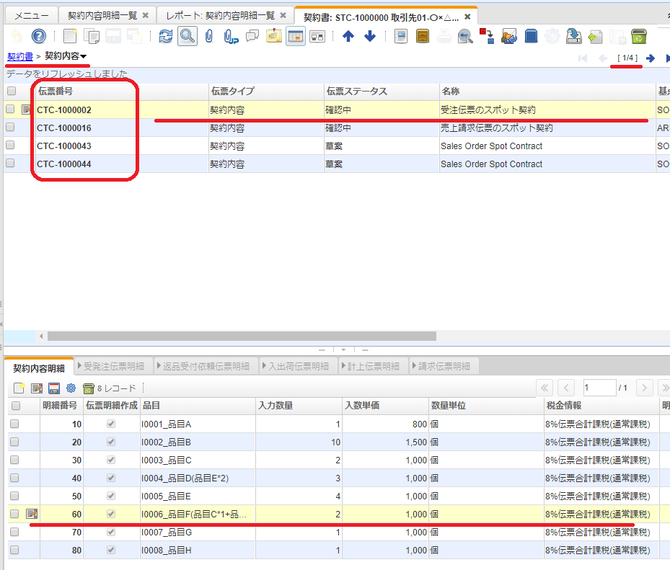Image resolution: width=670 pixels, height=570 pixels.
Task: Expand the 入出荷伝票明細 detail tab
Action: pyautogui.click(x=296, y=366)
